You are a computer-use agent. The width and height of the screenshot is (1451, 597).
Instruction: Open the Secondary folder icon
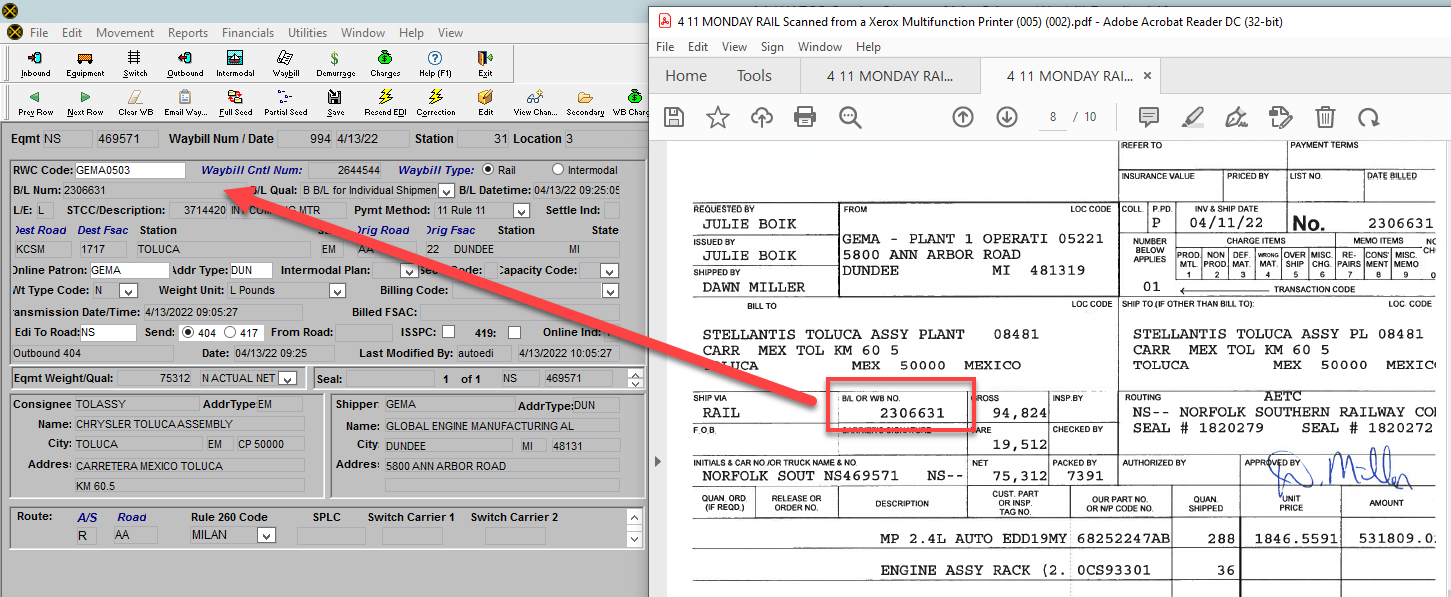585,103
